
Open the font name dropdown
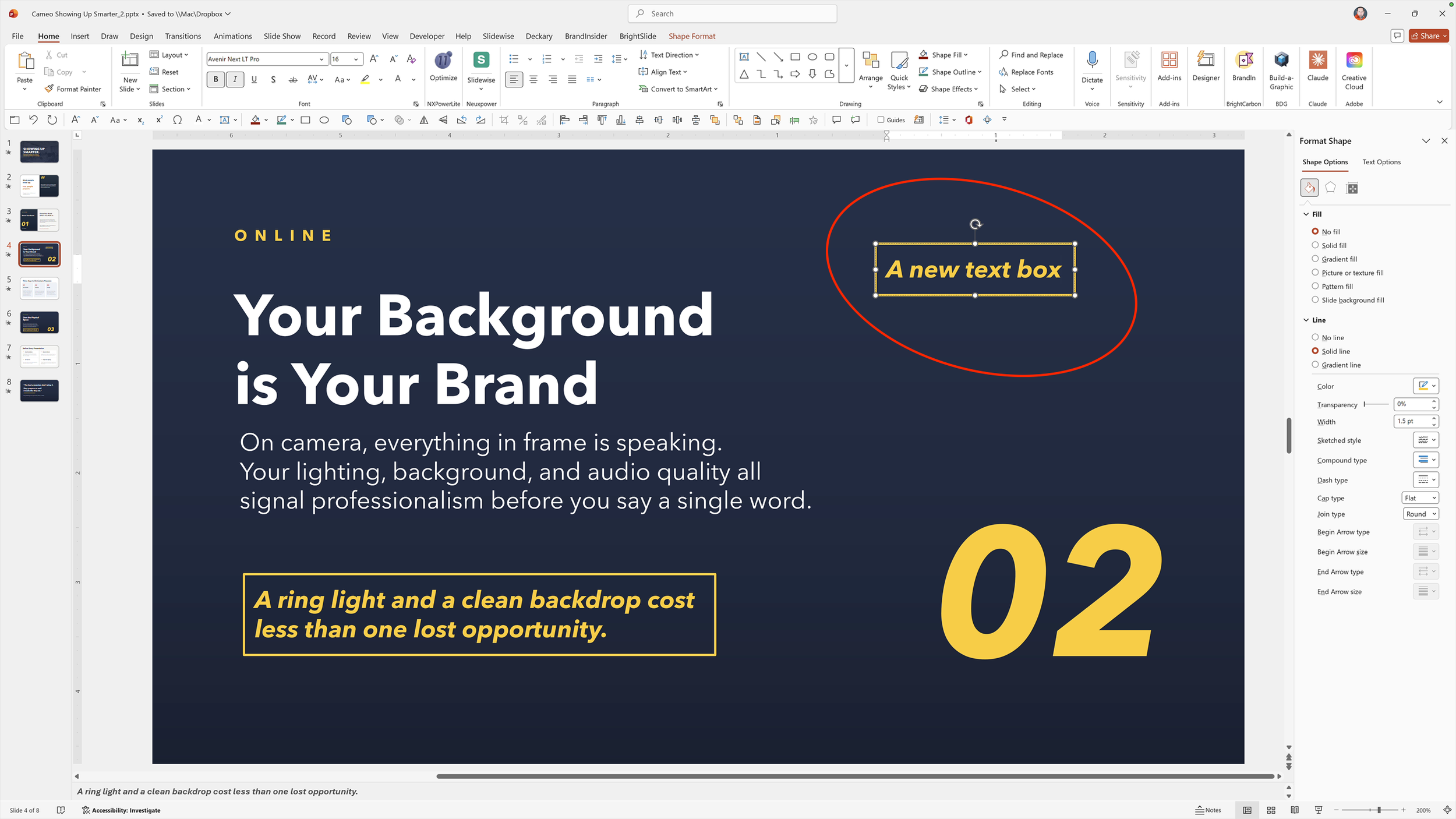[321, 59]
